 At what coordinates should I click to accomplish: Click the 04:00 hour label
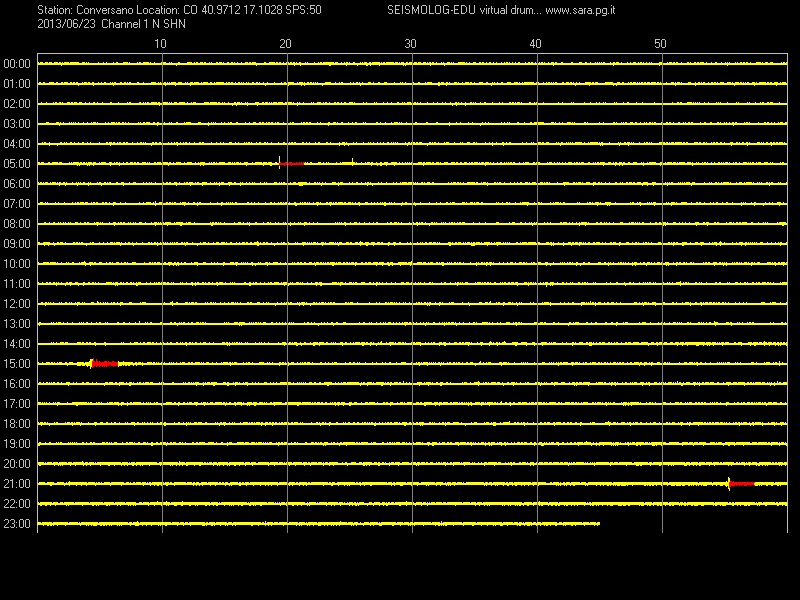(x=17, y=144)
